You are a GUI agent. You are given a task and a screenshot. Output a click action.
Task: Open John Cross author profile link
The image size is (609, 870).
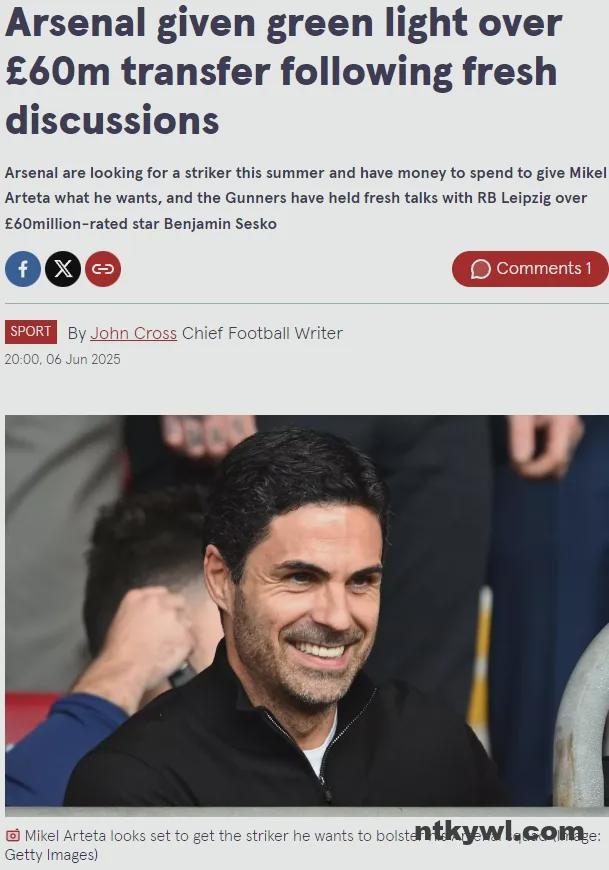click(x=133, y=333)
